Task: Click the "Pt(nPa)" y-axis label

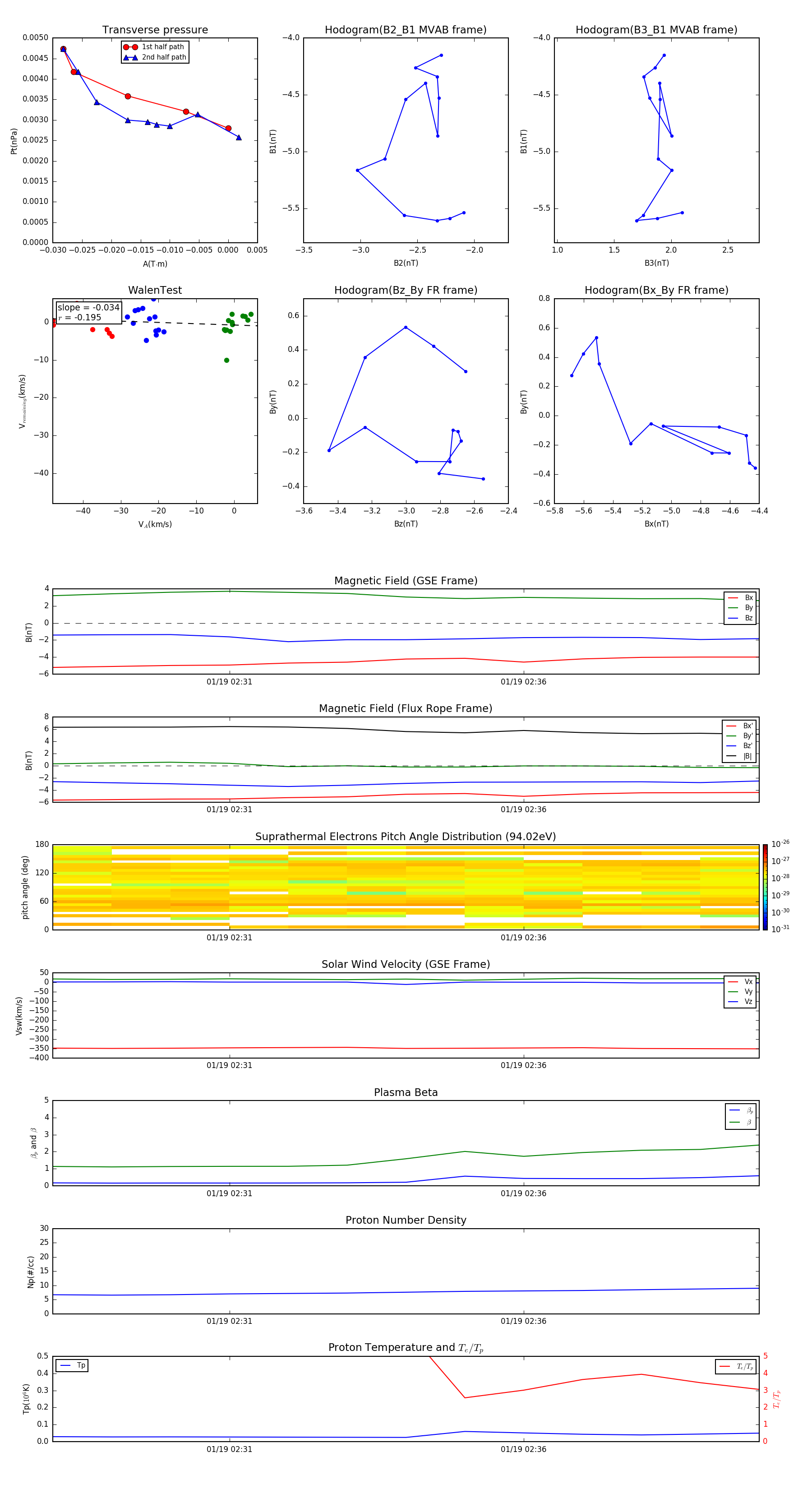Action: pyautogui.click(x=14, y=141)
